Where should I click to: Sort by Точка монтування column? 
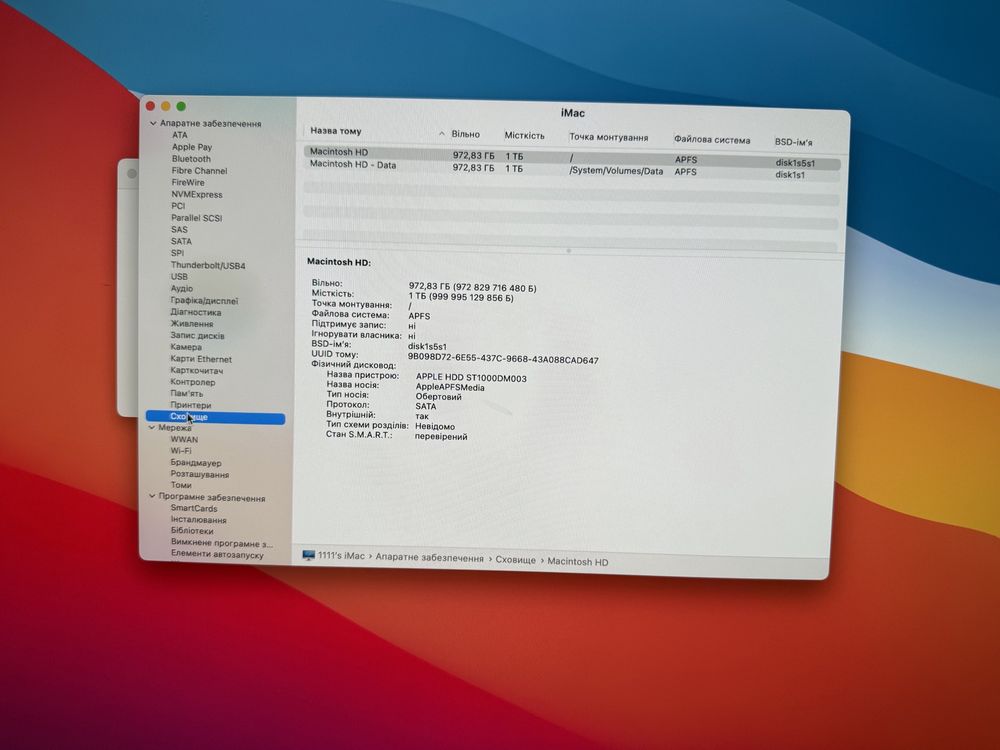pyautogui.click(x=608, y=137)
